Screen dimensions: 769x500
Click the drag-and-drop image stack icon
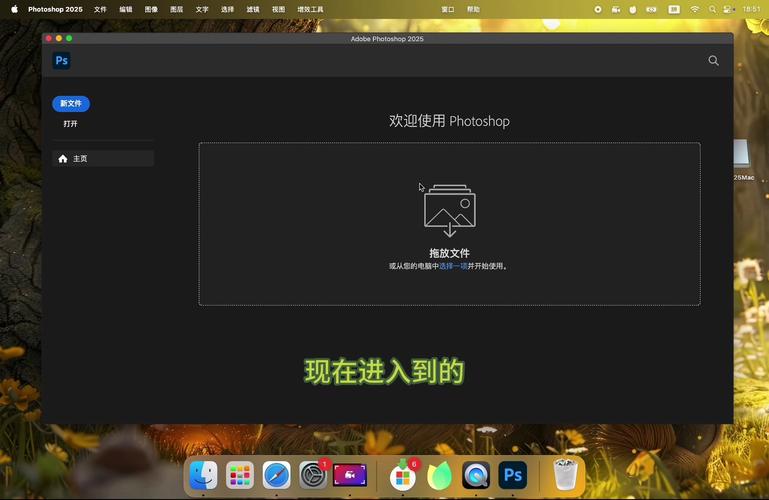coord(450,210)
